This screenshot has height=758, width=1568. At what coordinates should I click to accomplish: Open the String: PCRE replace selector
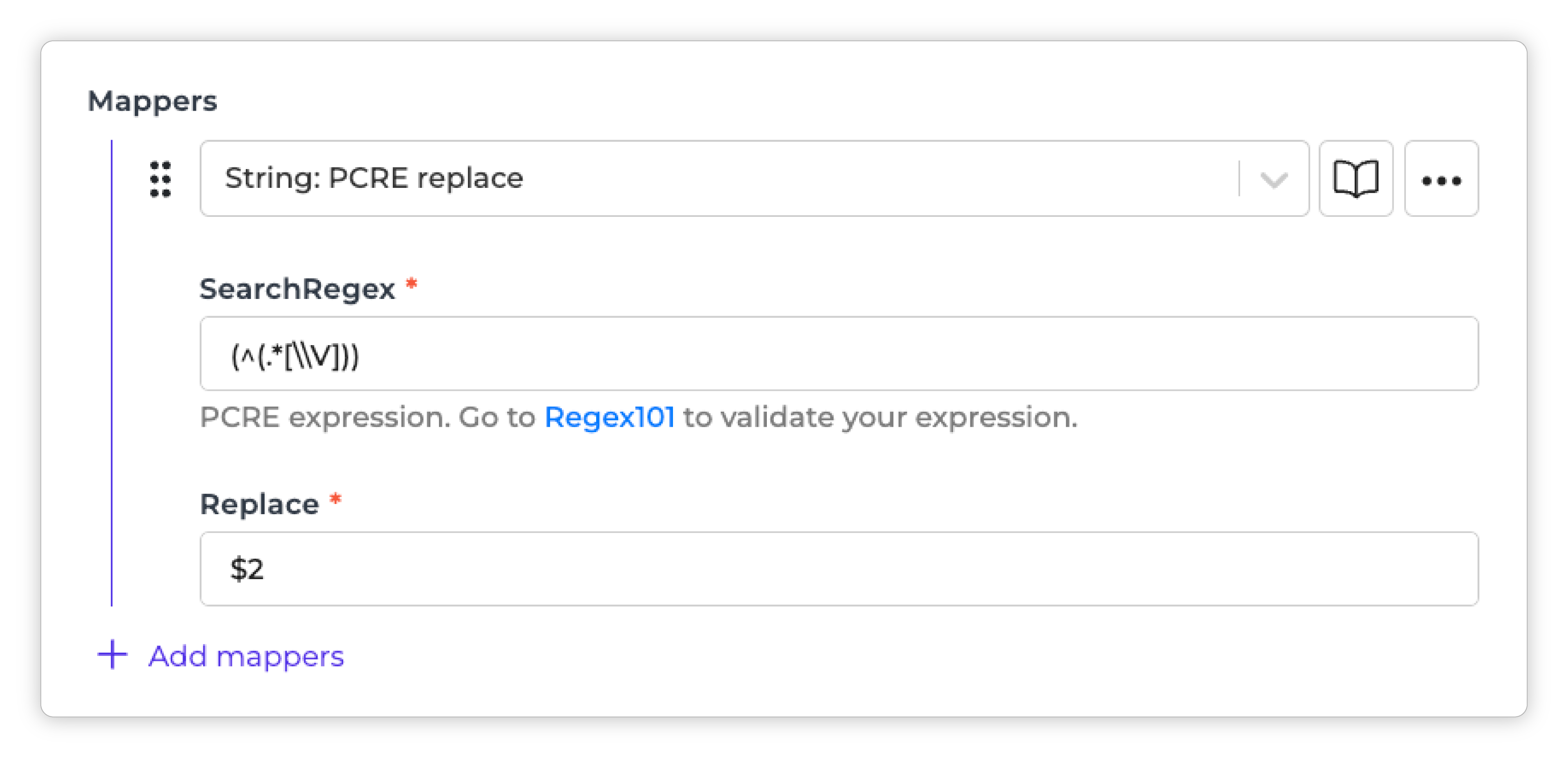pos(754,179)
